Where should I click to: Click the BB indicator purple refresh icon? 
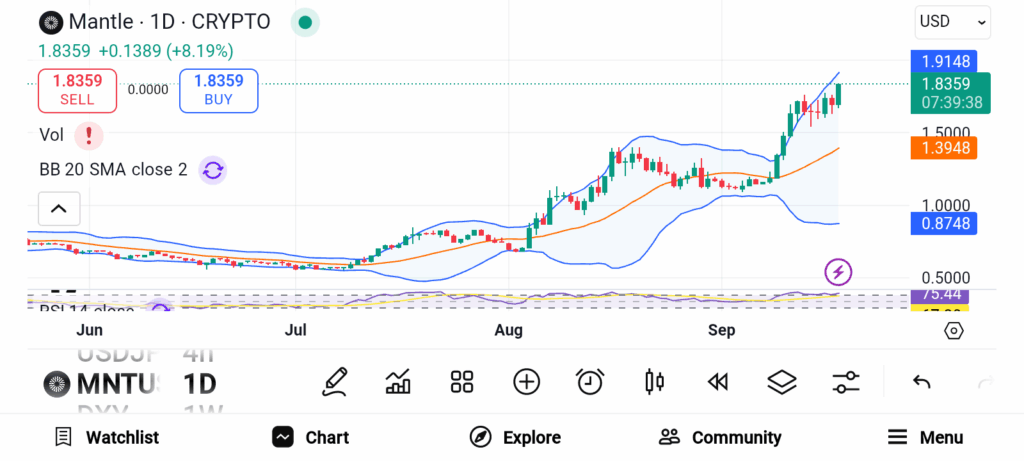[x=212, y=170]
